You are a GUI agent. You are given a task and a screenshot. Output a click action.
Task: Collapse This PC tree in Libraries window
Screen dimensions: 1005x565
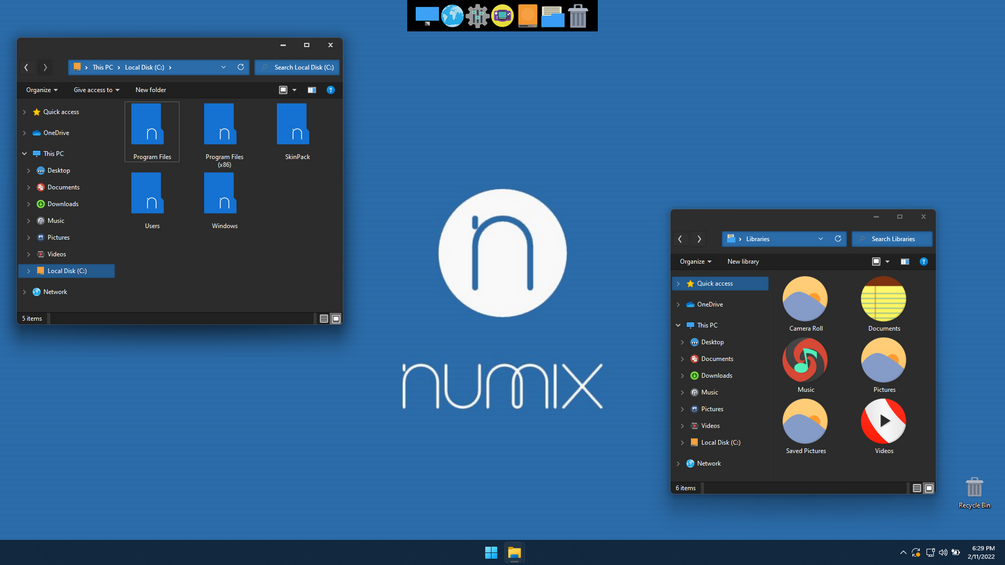[x=678, y=325]
